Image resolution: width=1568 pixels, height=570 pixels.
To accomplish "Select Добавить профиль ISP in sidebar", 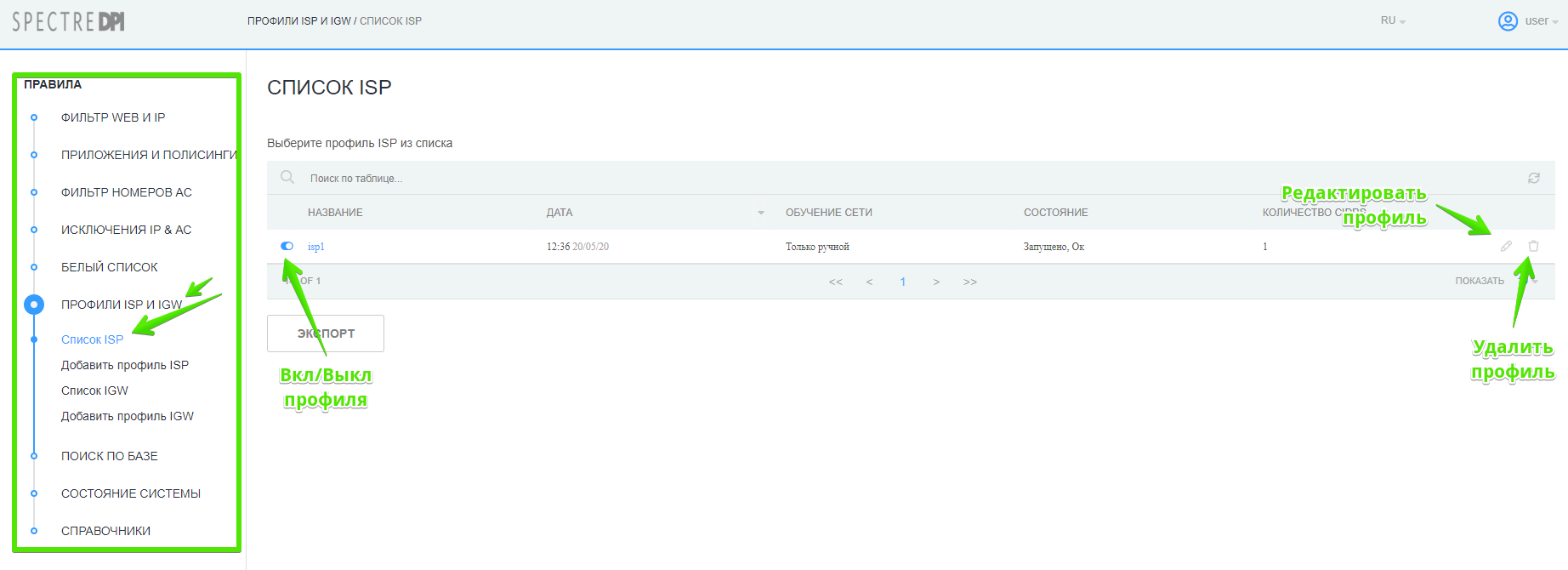I will pos(125,365).
